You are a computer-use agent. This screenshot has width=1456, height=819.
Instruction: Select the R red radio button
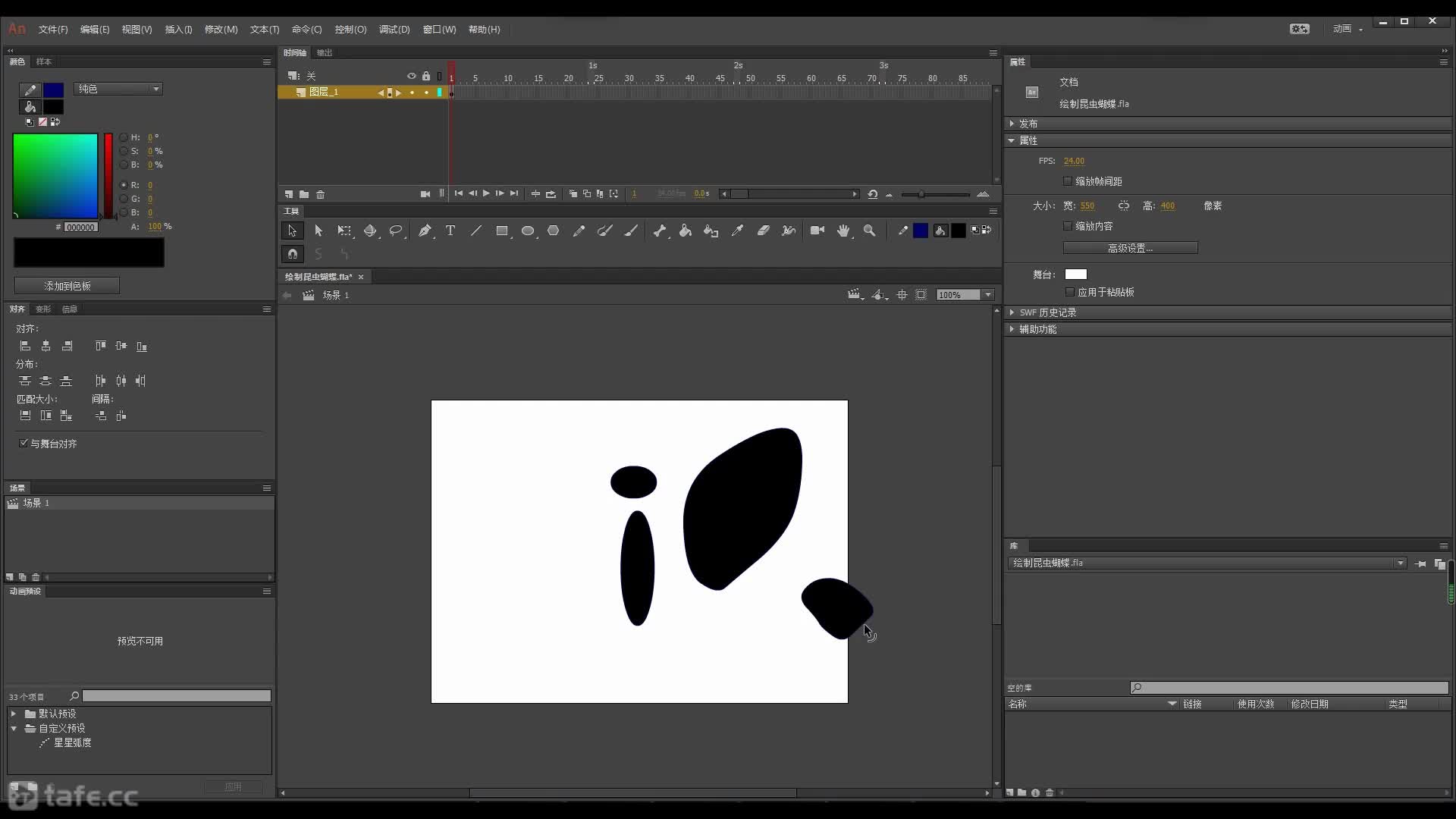click(x=124, y=185)
